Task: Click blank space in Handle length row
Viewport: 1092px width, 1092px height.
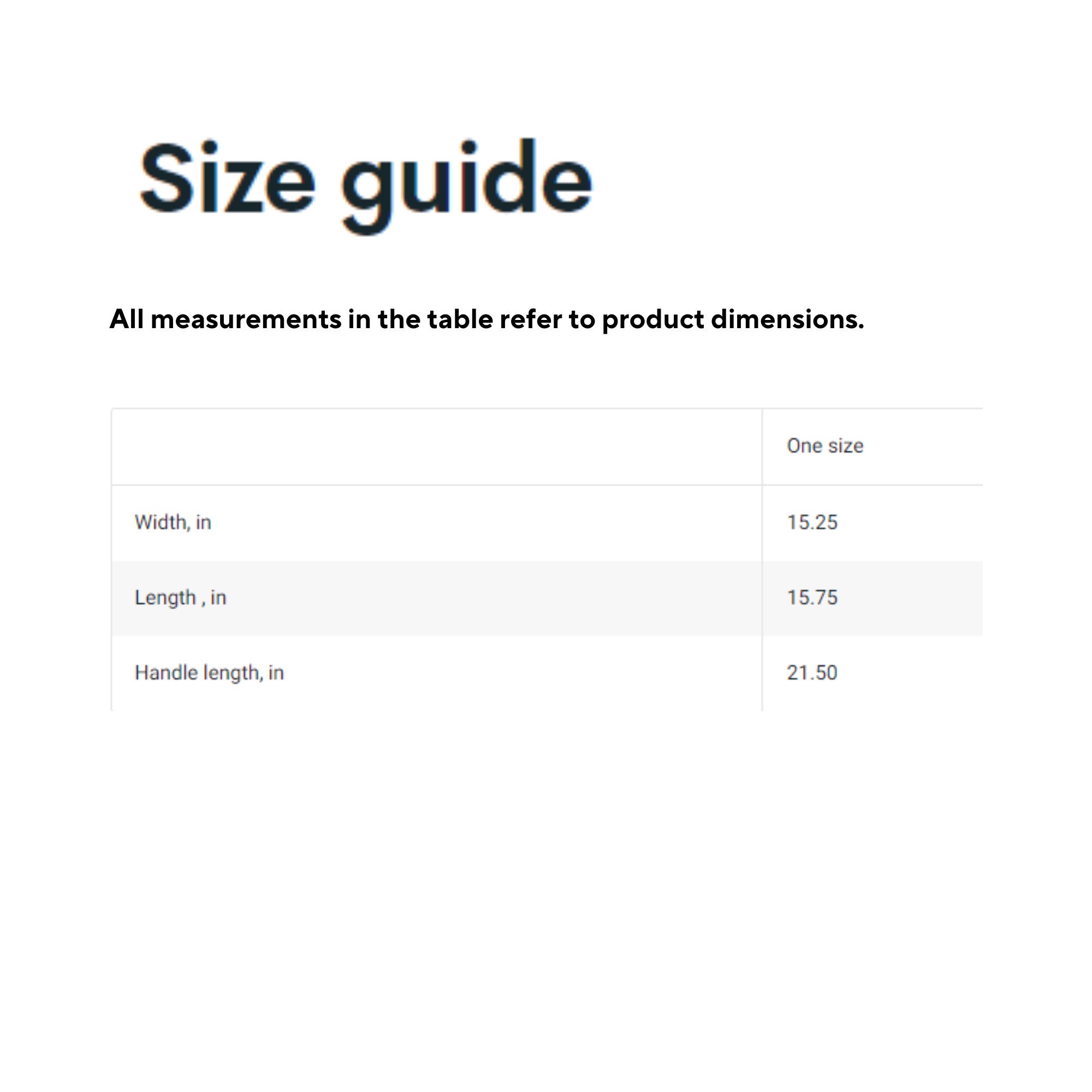Action: (520, 673)
